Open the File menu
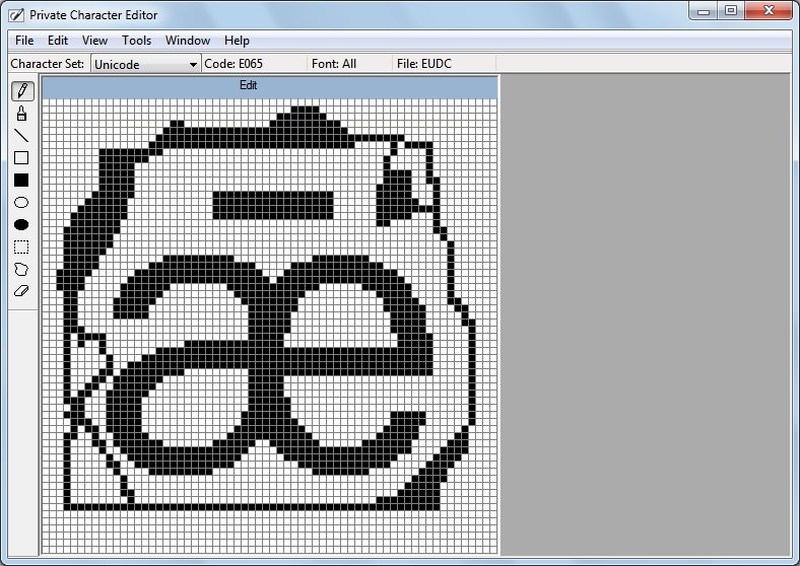 (x=24, y=40)
